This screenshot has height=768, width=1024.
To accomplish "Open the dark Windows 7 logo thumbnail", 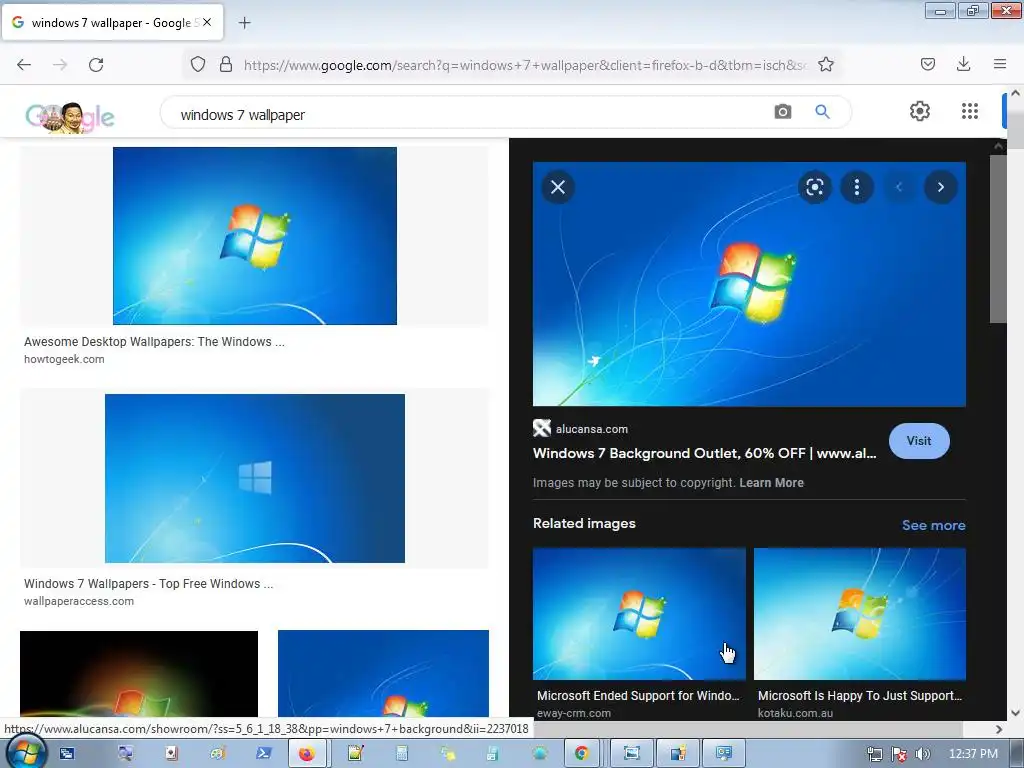I will pos(139,673).
